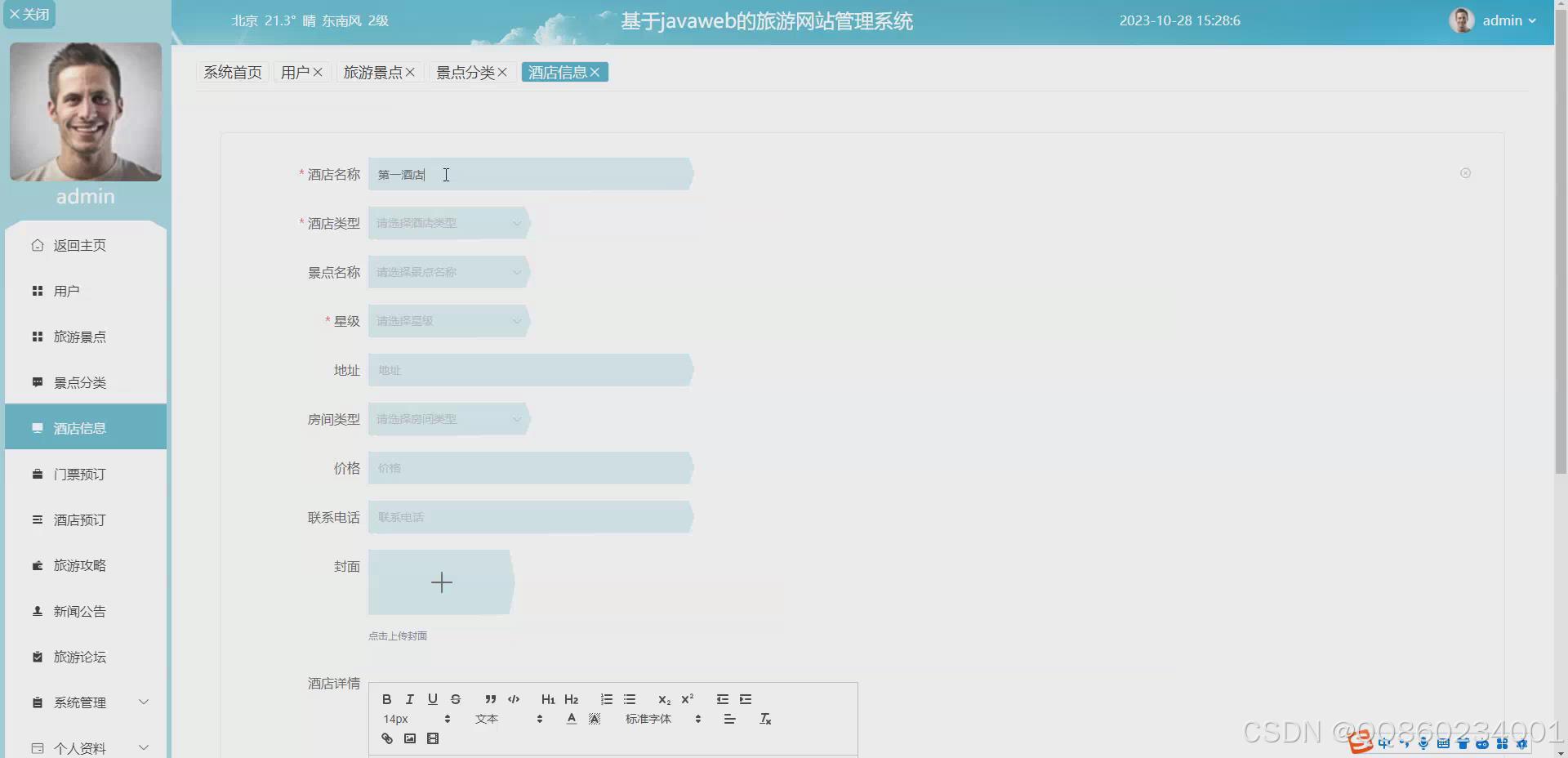The image size is (1568, 758).
Task: Click the 联系电话 input field
Action: (531, 517)
